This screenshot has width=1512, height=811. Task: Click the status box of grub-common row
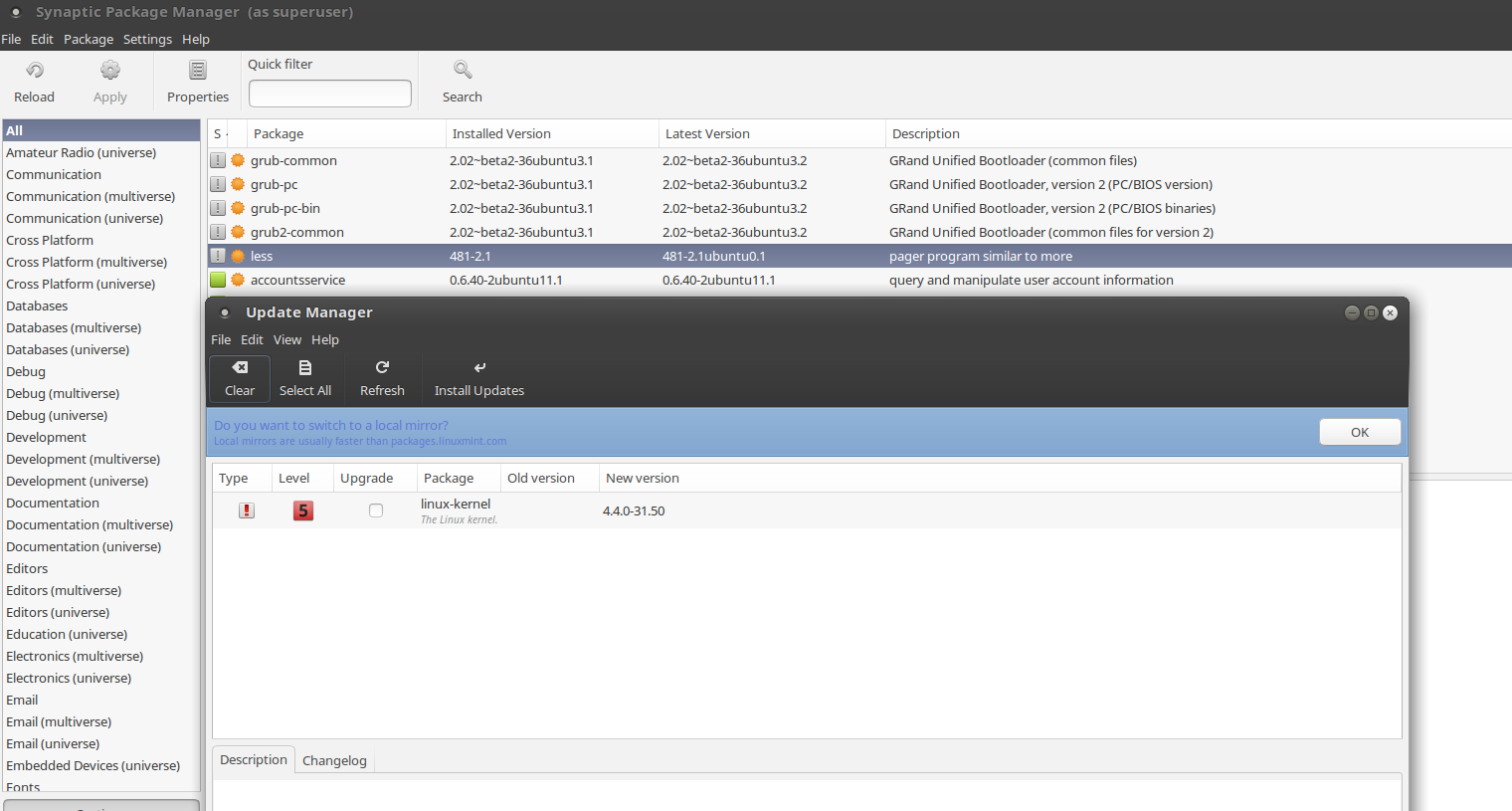[x=218, y=160]
